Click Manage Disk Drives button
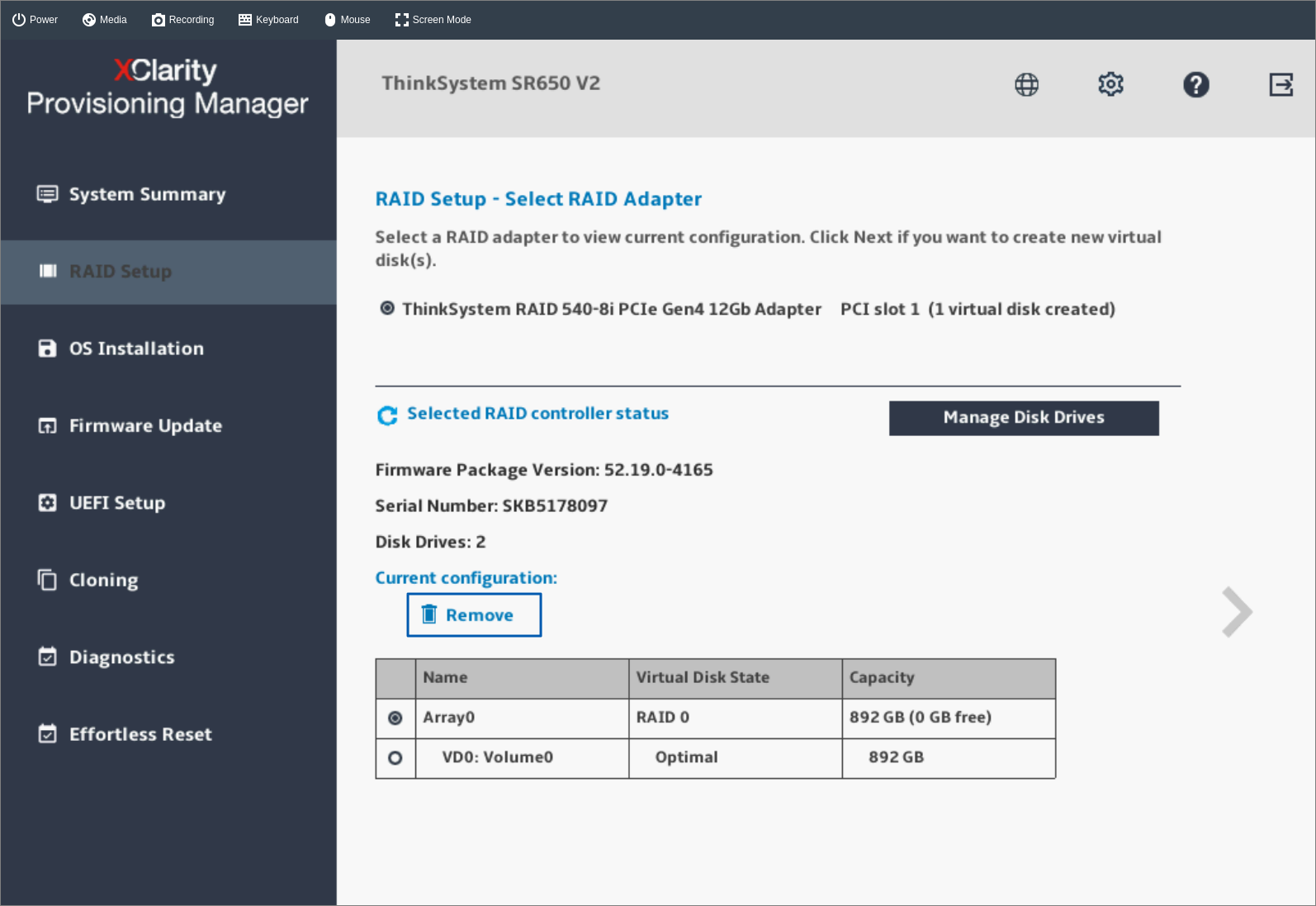 point(1024,418)
